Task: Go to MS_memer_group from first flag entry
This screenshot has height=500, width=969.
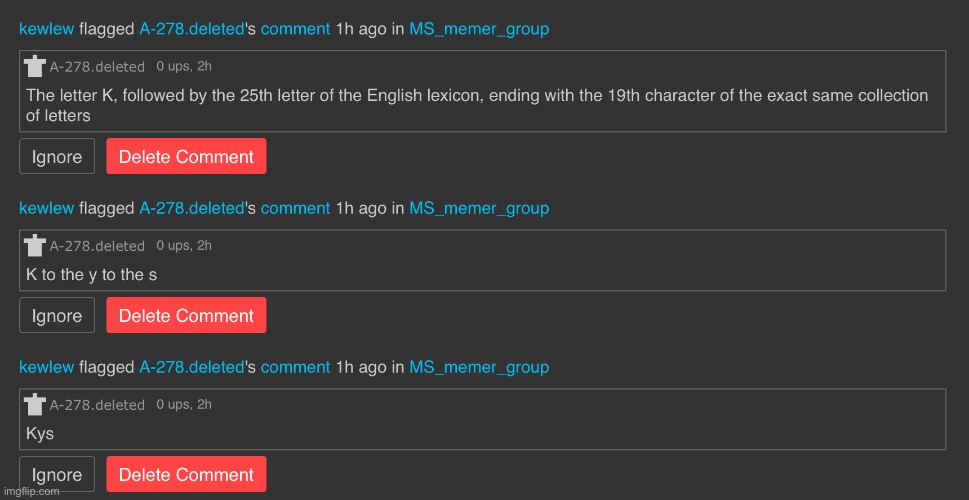Action: click(479, 28)
